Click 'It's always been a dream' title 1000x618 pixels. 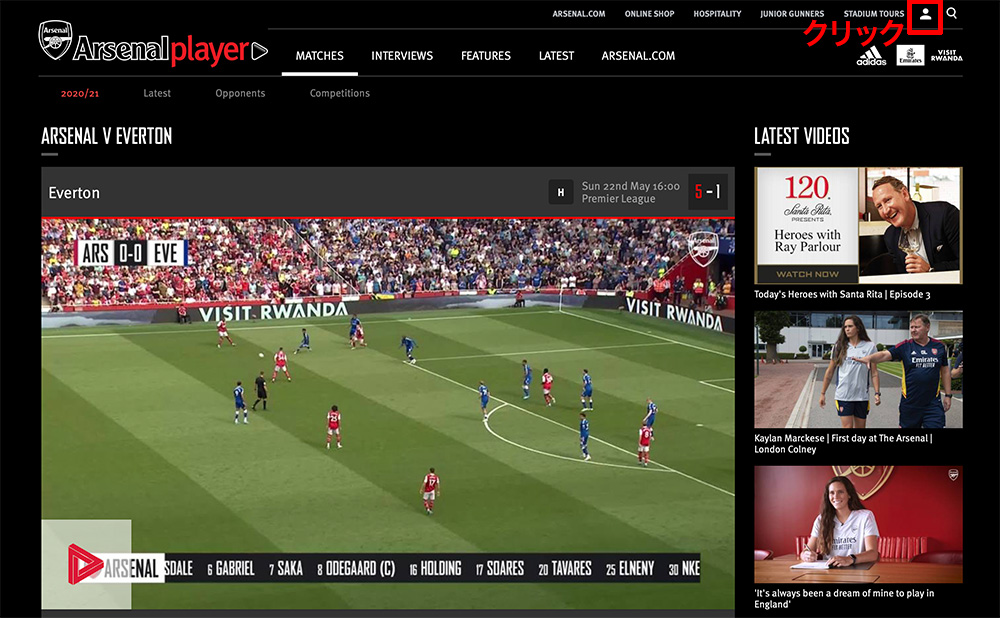pos(844,598)
